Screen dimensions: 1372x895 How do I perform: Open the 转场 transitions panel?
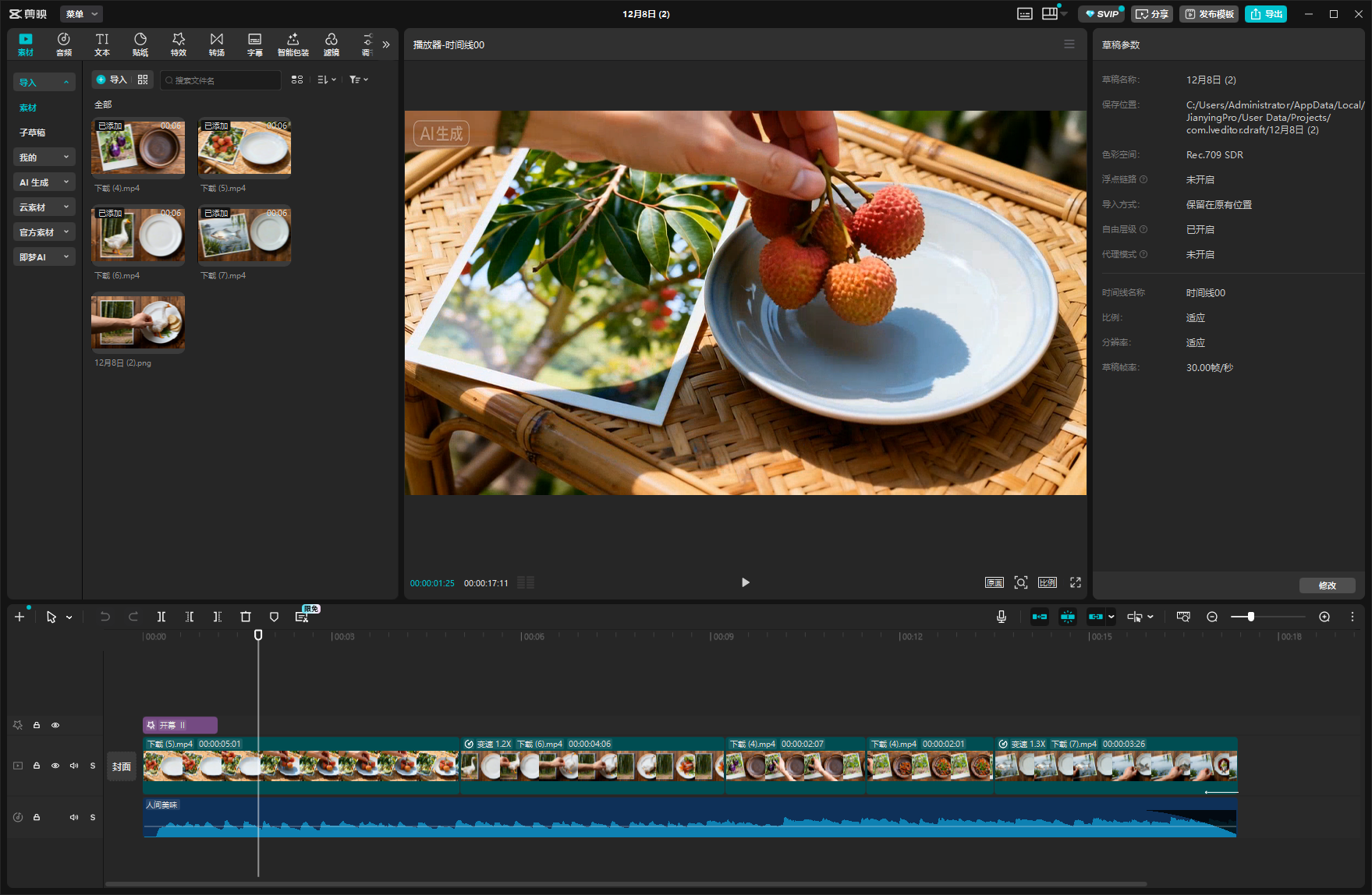[217, 44]
